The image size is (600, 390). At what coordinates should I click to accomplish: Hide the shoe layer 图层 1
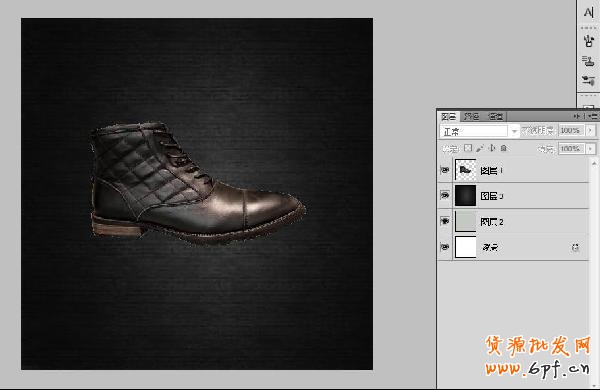click(445, 170)
